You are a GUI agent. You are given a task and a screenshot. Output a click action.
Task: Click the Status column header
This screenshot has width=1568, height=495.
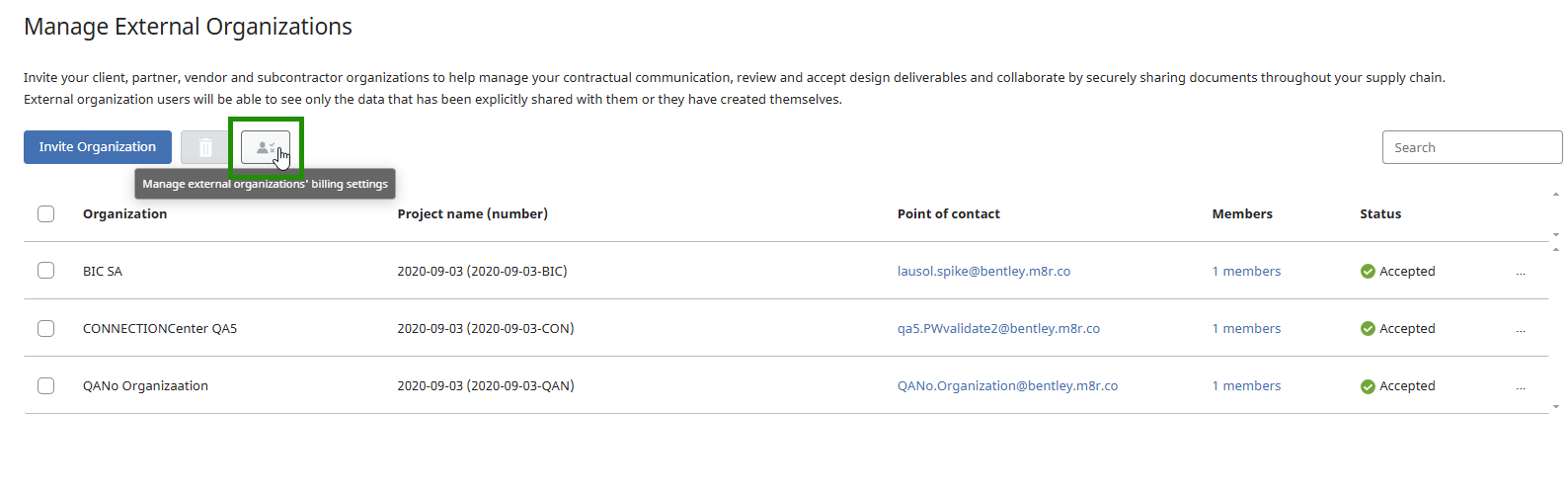pyautogui.click(x=1380, y=214)
